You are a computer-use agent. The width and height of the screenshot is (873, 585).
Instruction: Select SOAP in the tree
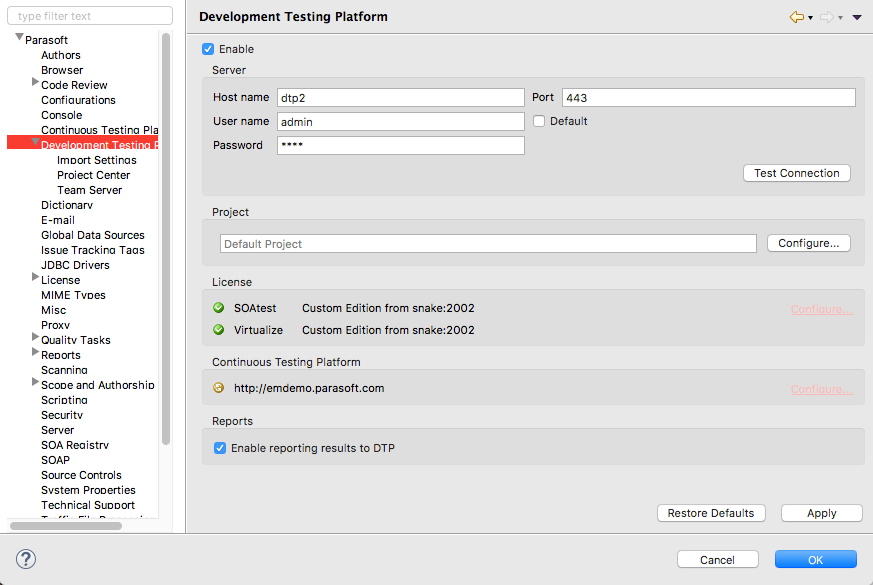(55, 461)
